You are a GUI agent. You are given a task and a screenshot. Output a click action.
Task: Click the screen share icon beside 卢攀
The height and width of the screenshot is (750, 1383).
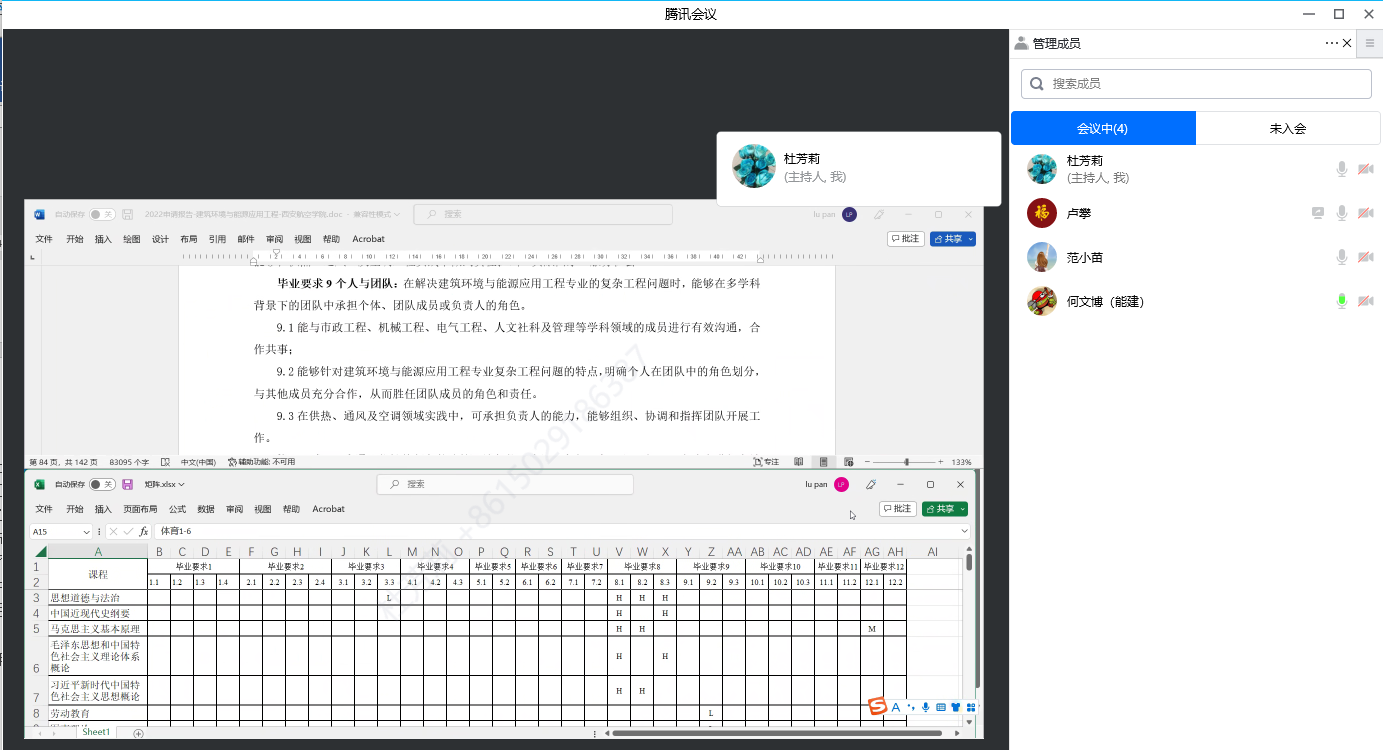click(1319, 213)
